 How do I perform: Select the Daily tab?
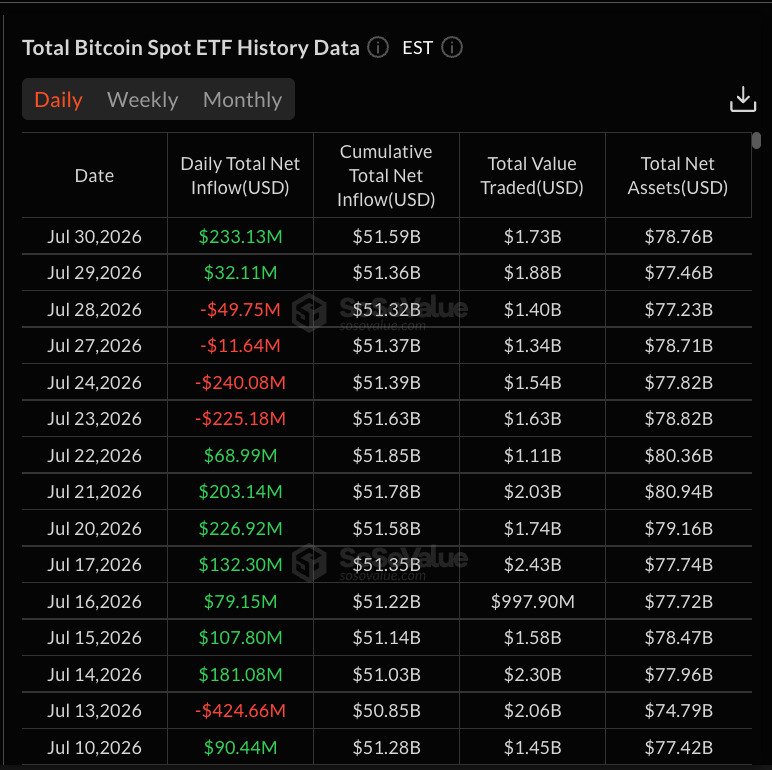[58, 99]
